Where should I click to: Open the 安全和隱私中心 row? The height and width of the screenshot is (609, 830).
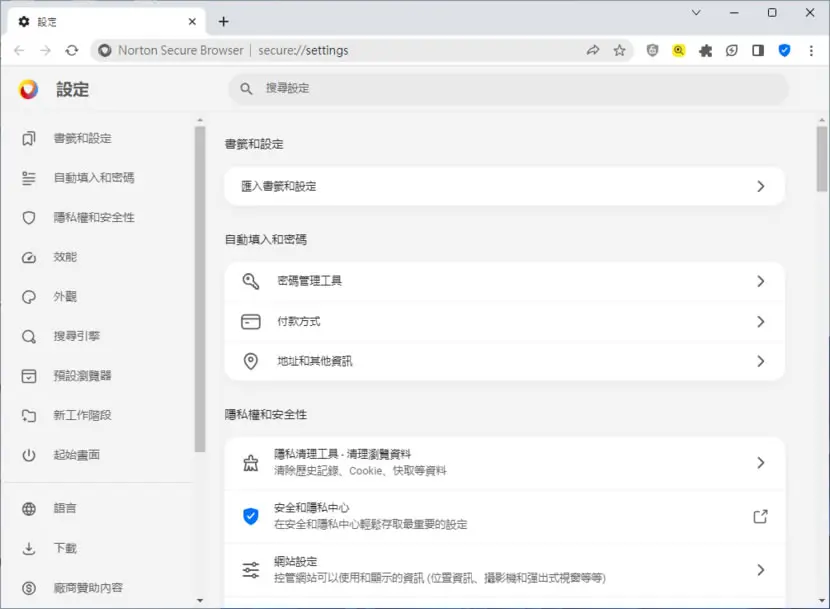click(x=504, y=516)
